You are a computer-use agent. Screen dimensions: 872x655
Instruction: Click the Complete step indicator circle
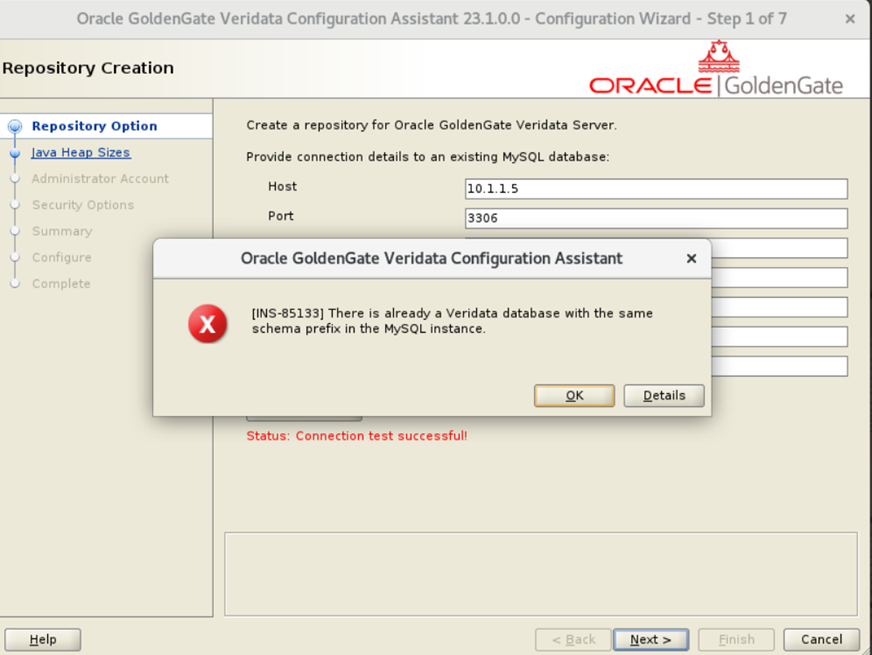(x=14, y=284)
